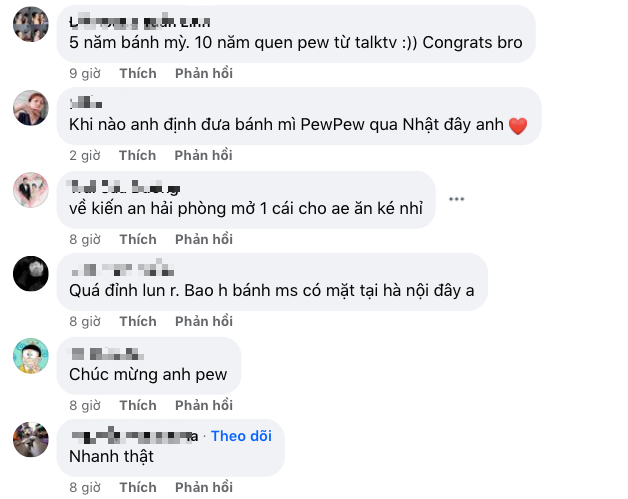This screenshot has width=628, height=499.
Task: Like the 'Quá đỉnh lun r' comment
Action: (137, 321)
